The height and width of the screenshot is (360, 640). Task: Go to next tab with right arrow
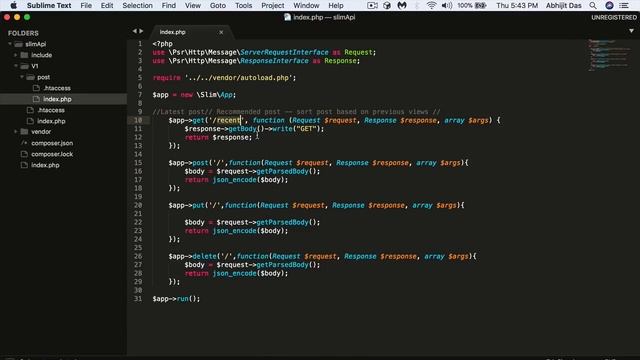coord(141,31)
